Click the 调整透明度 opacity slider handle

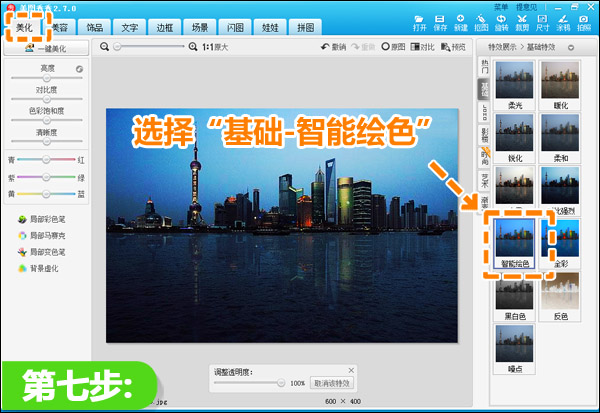point(281,383)
